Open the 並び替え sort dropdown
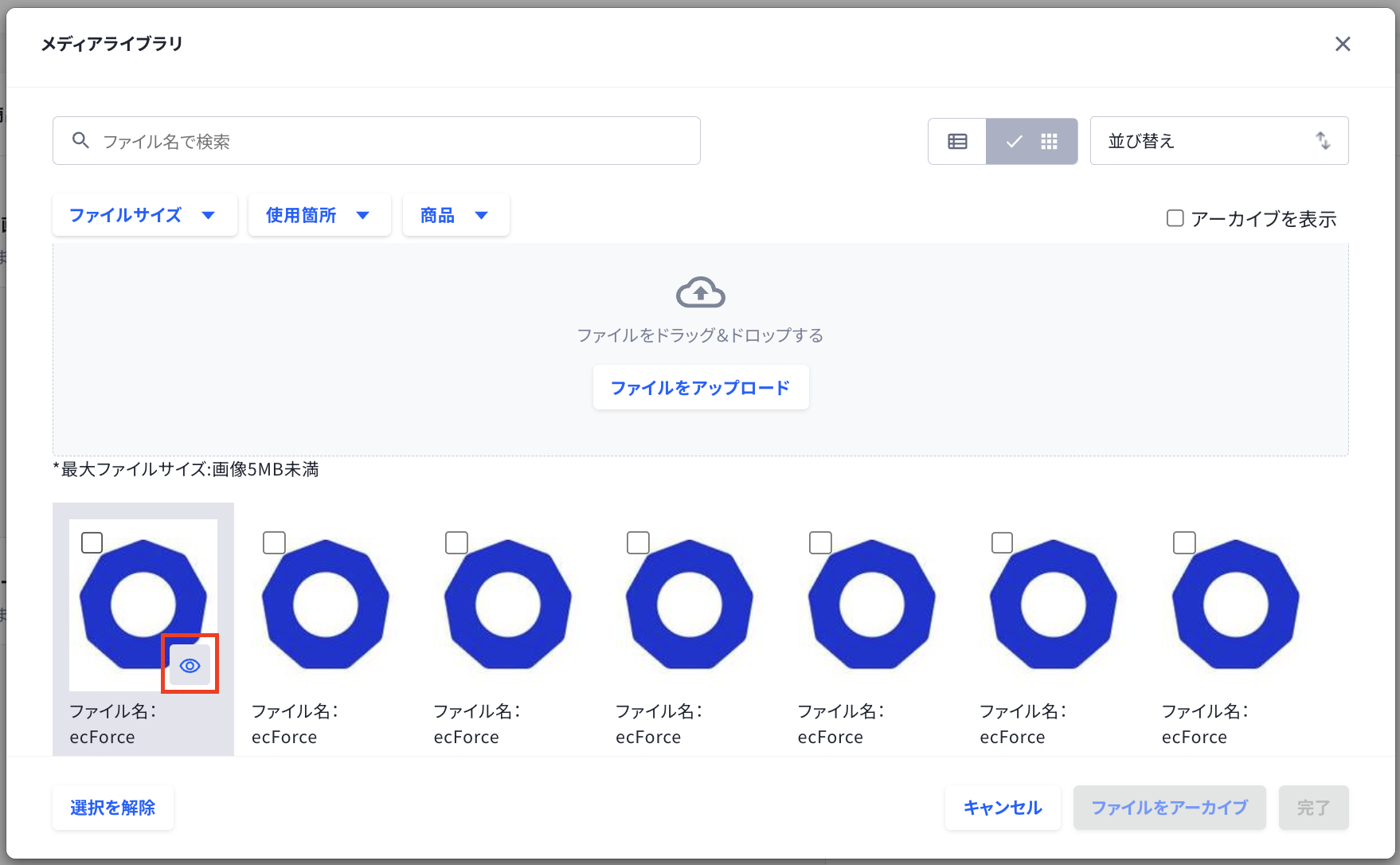The image size is (1400, 865). click(1219, 141)
